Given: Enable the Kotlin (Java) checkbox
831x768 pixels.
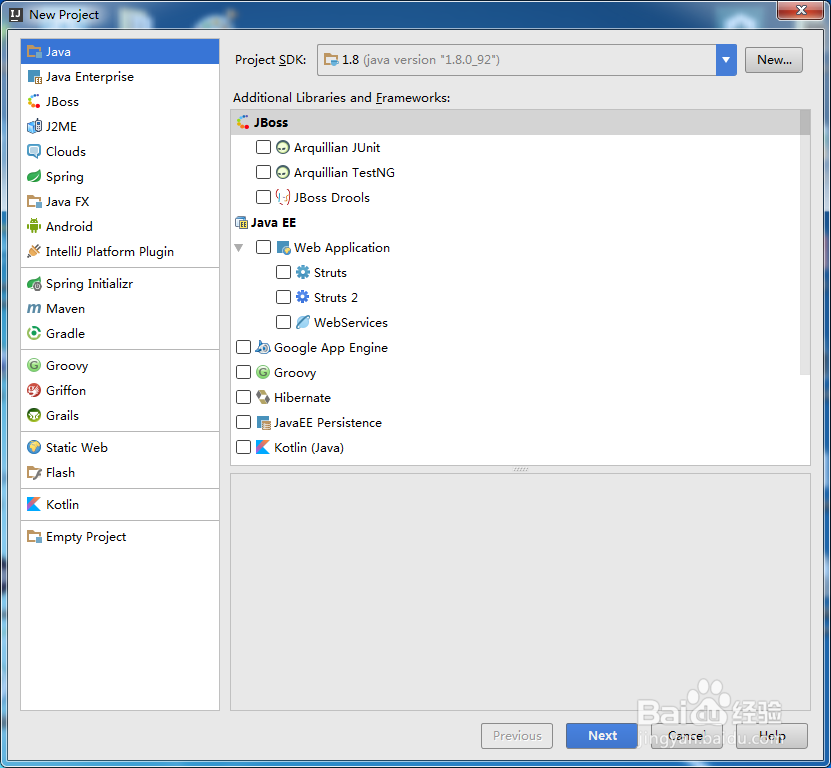Looking at the screenshot, I should (x=243, y=447).
